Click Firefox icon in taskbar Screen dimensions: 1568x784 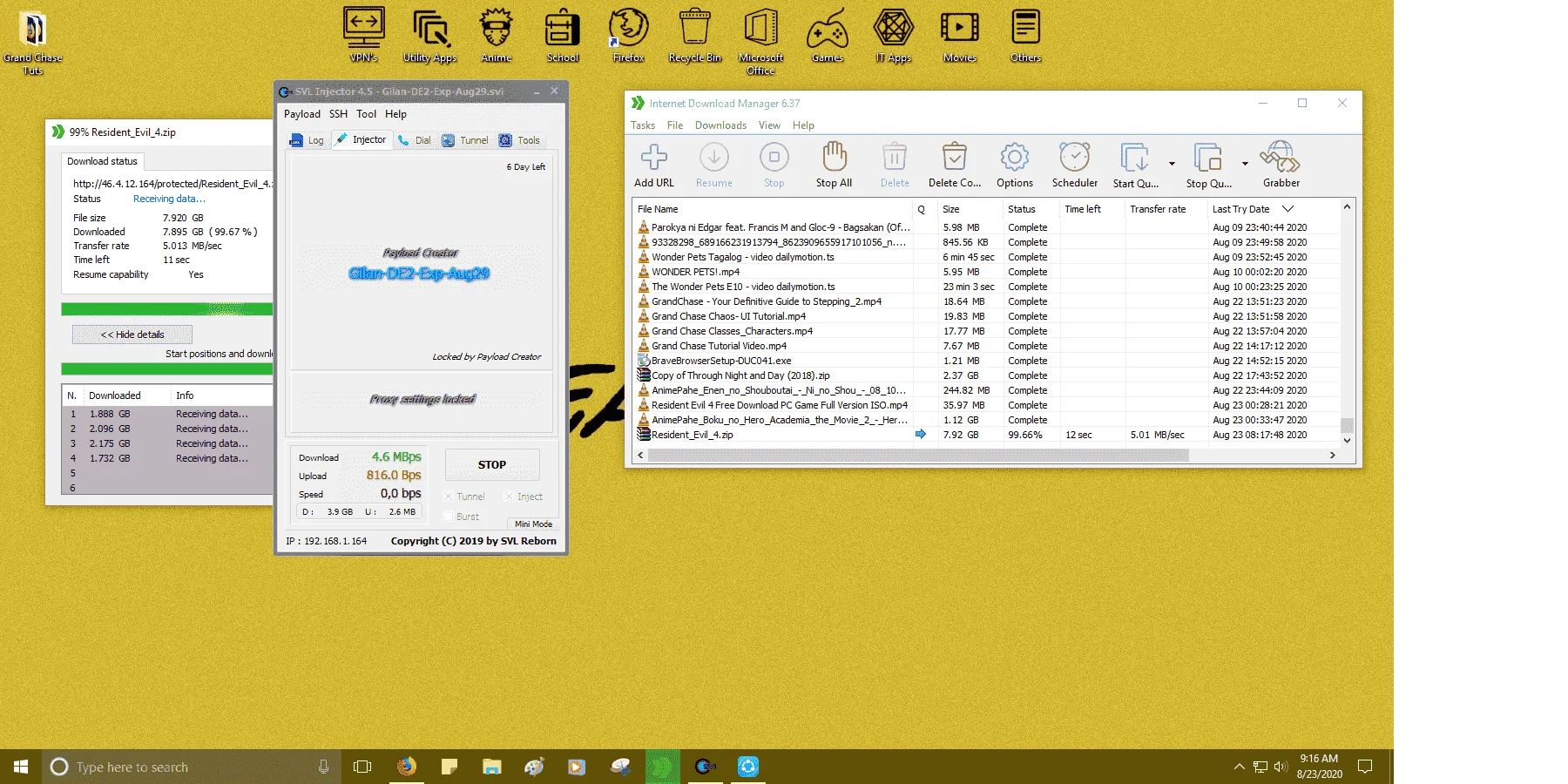coord(406,767)
